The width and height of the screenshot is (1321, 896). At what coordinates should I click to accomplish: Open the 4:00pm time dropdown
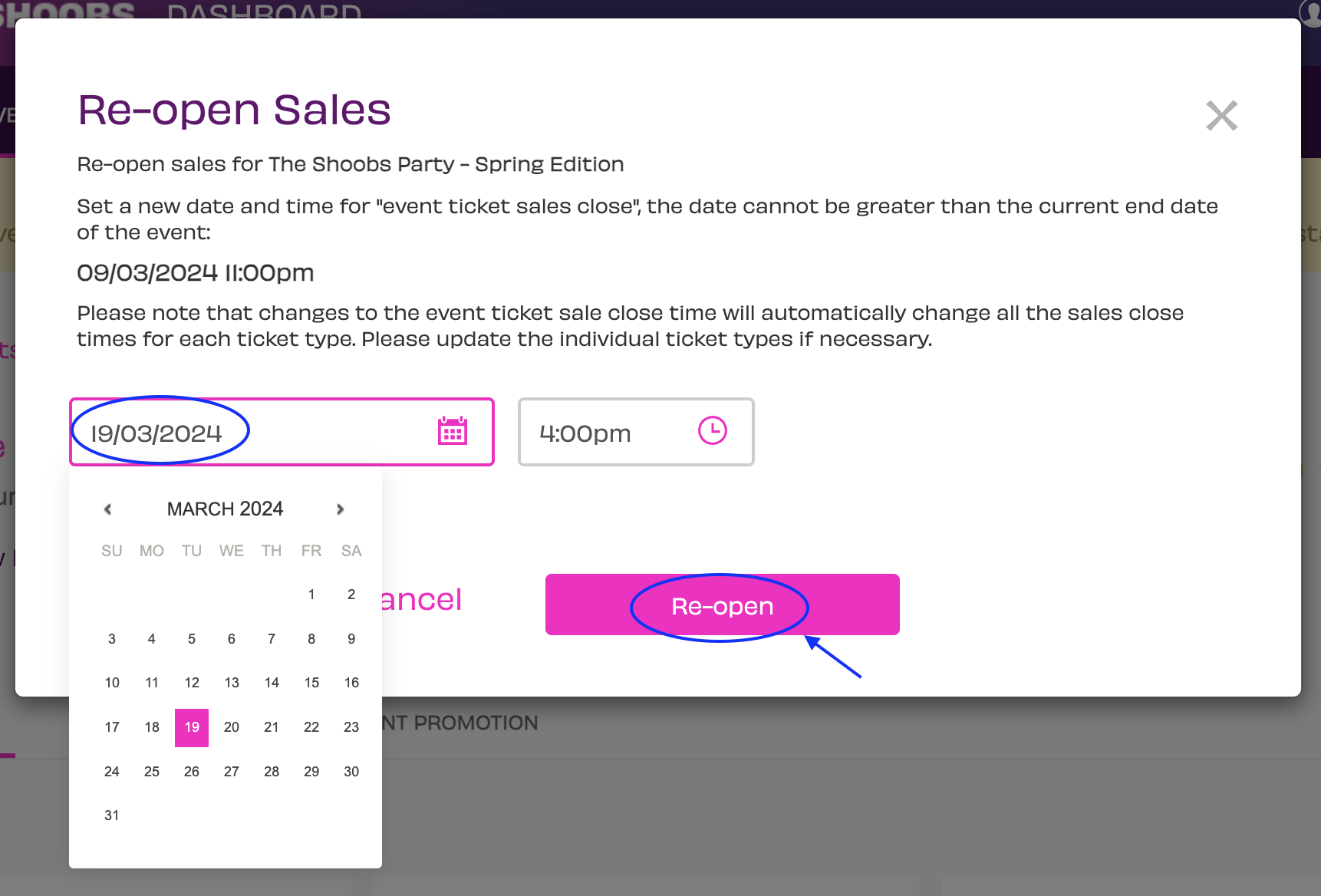point(636,432)
